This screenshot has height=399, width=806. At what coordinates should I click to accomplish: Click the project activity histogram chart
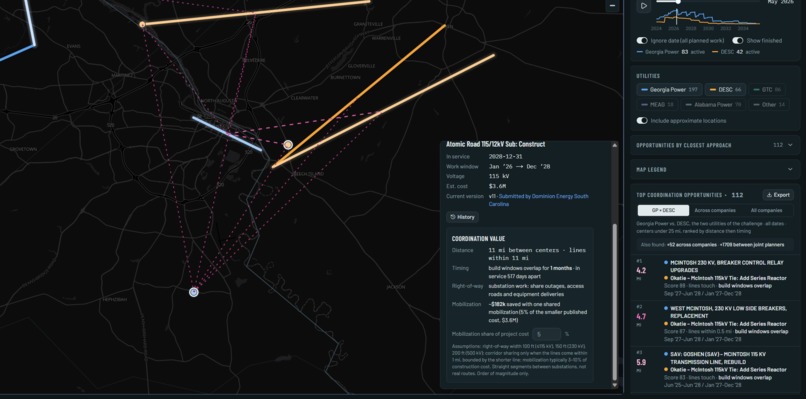(x=707, y=18)
